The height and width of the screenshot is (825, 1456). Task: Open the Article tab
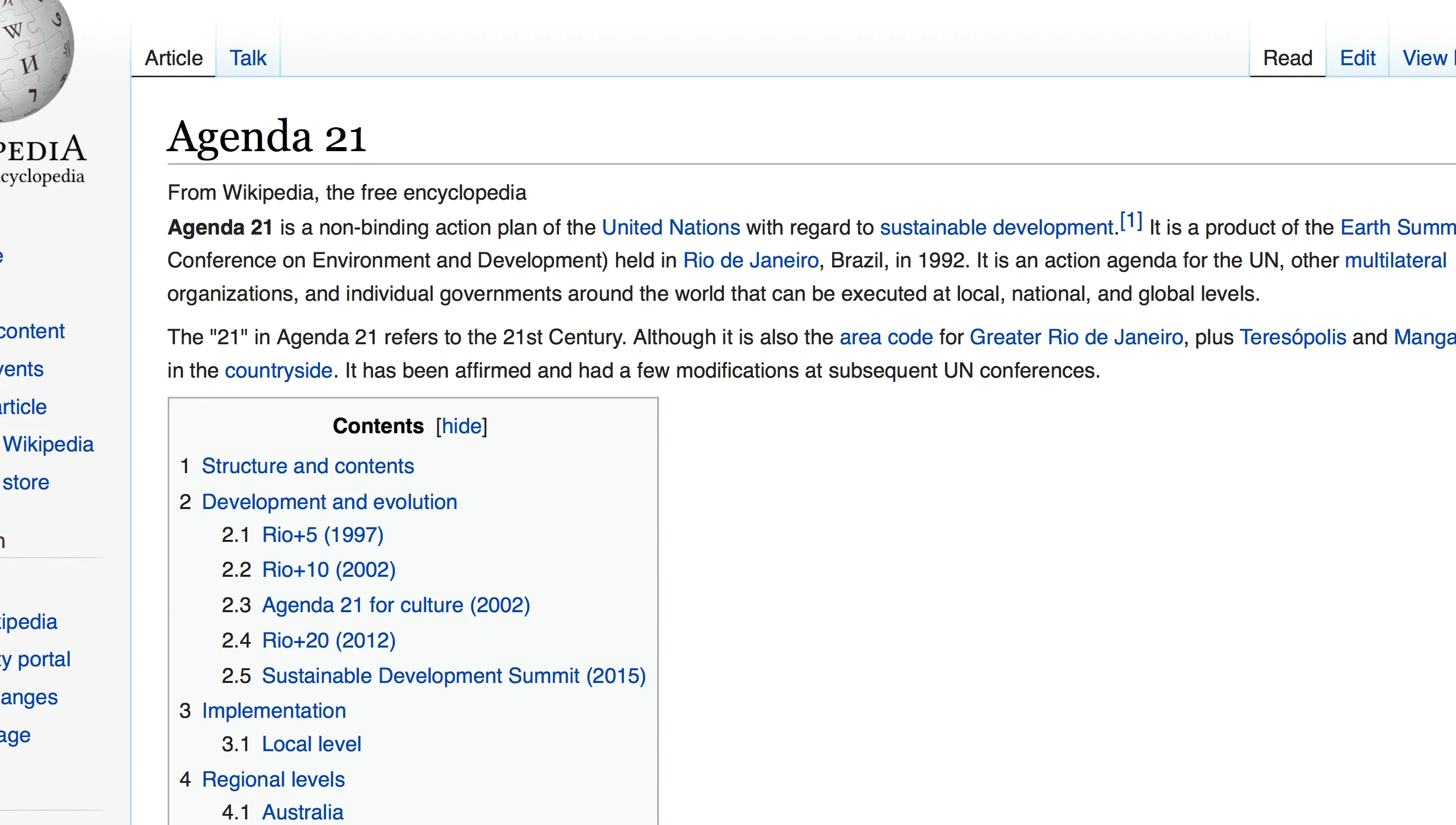(173, 58)
